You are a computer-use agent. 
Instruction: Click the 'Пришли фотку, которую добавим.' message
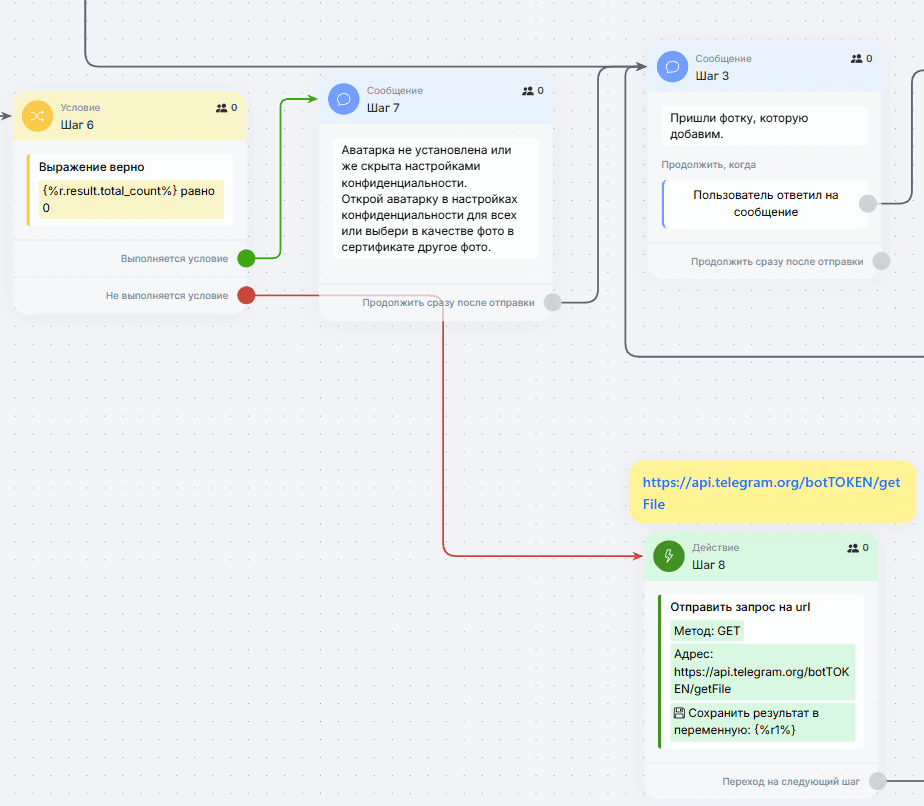click(x=764, y=125)
